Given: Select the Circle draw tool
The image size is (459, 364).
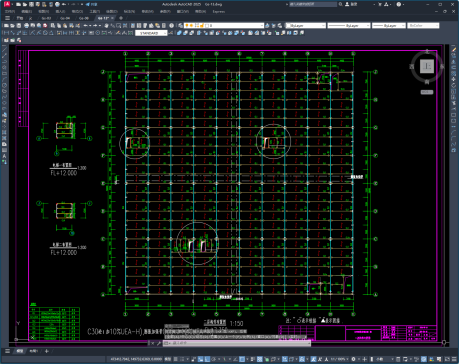Looking at the screenshot, I should 4,85.
